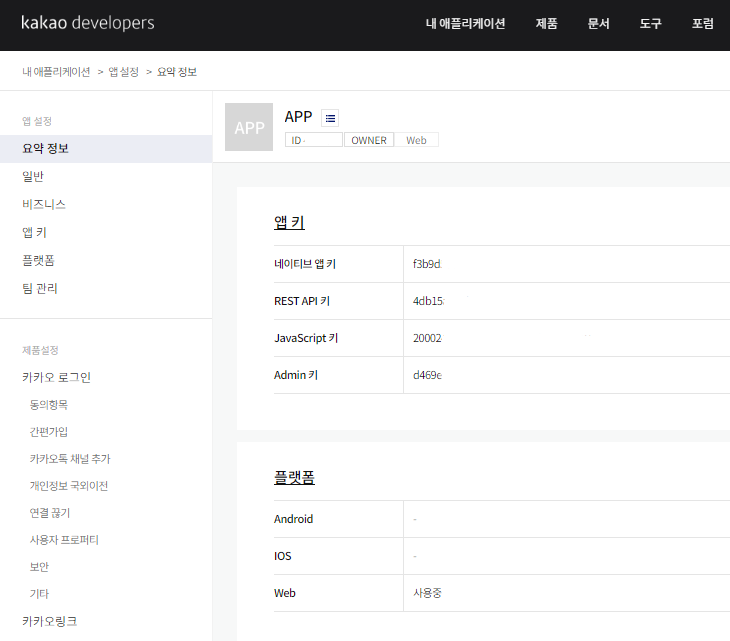Click the ID tag under APP
The height and width of the screenshot is (641, 730).
pyautogui.click(x=314, y=140)
